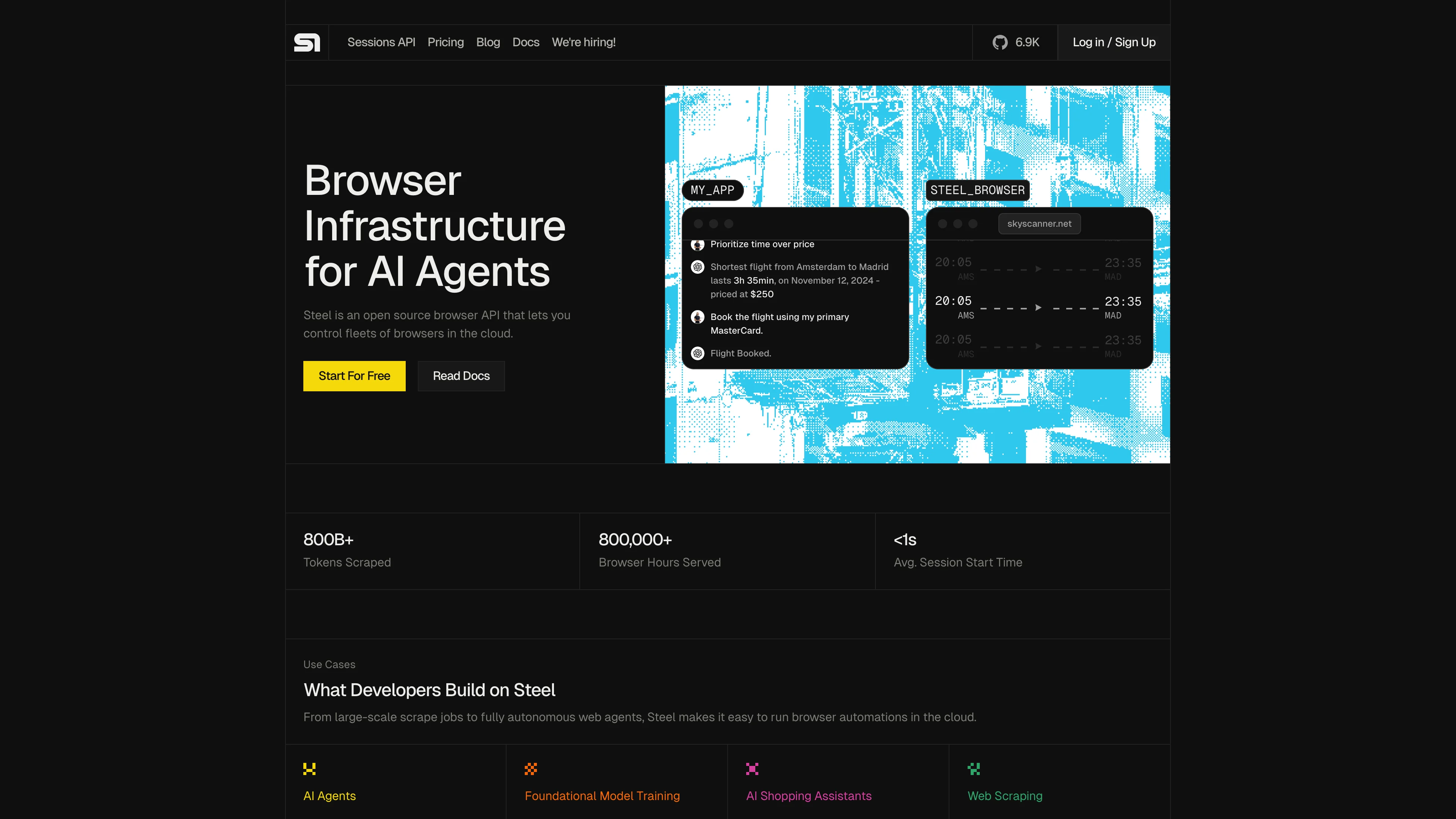The height and width of the screenshot is (819, 1456).
Task: Click the AI Agents yellow pixel icon
Action: click(309, 769)
